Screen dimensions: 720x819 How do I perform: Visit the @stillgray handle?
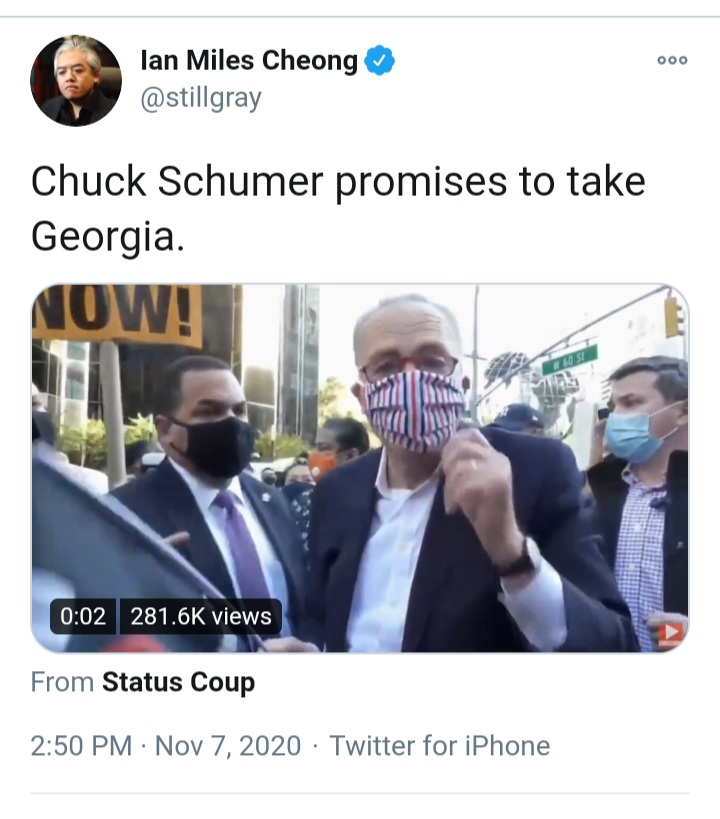201,98
